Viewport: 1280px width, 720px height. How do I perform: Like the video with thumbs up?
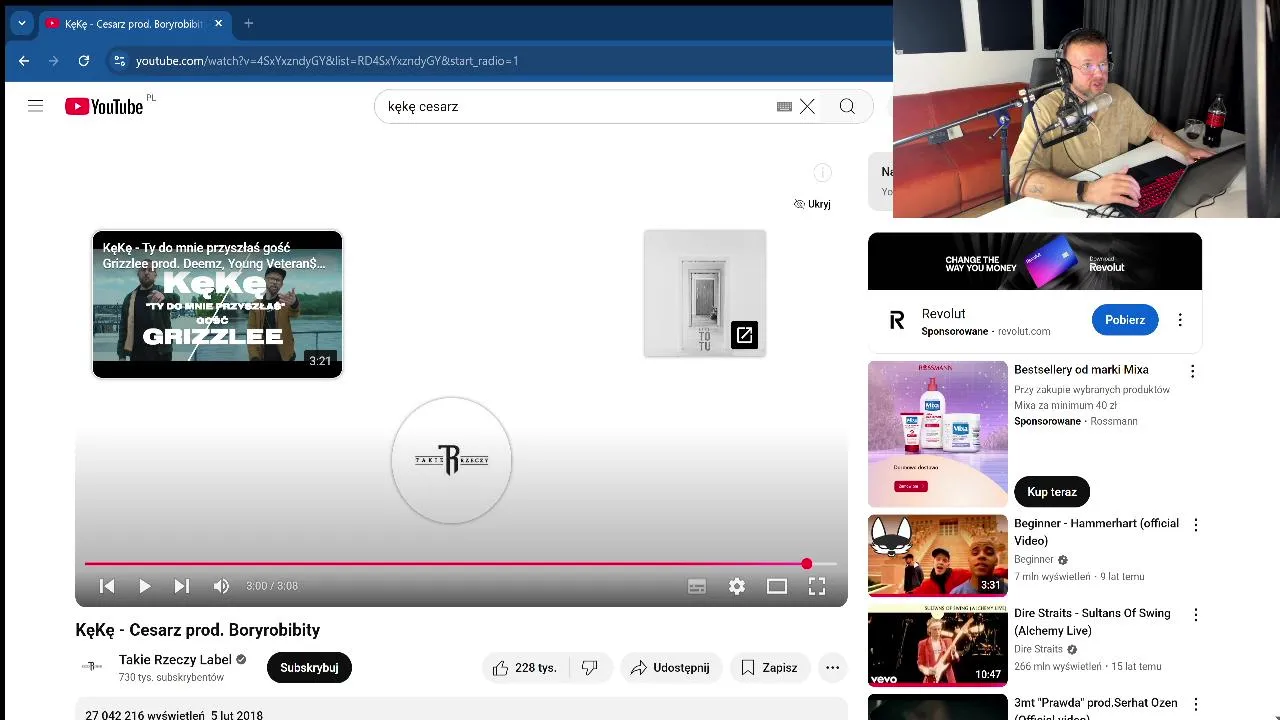526,668
